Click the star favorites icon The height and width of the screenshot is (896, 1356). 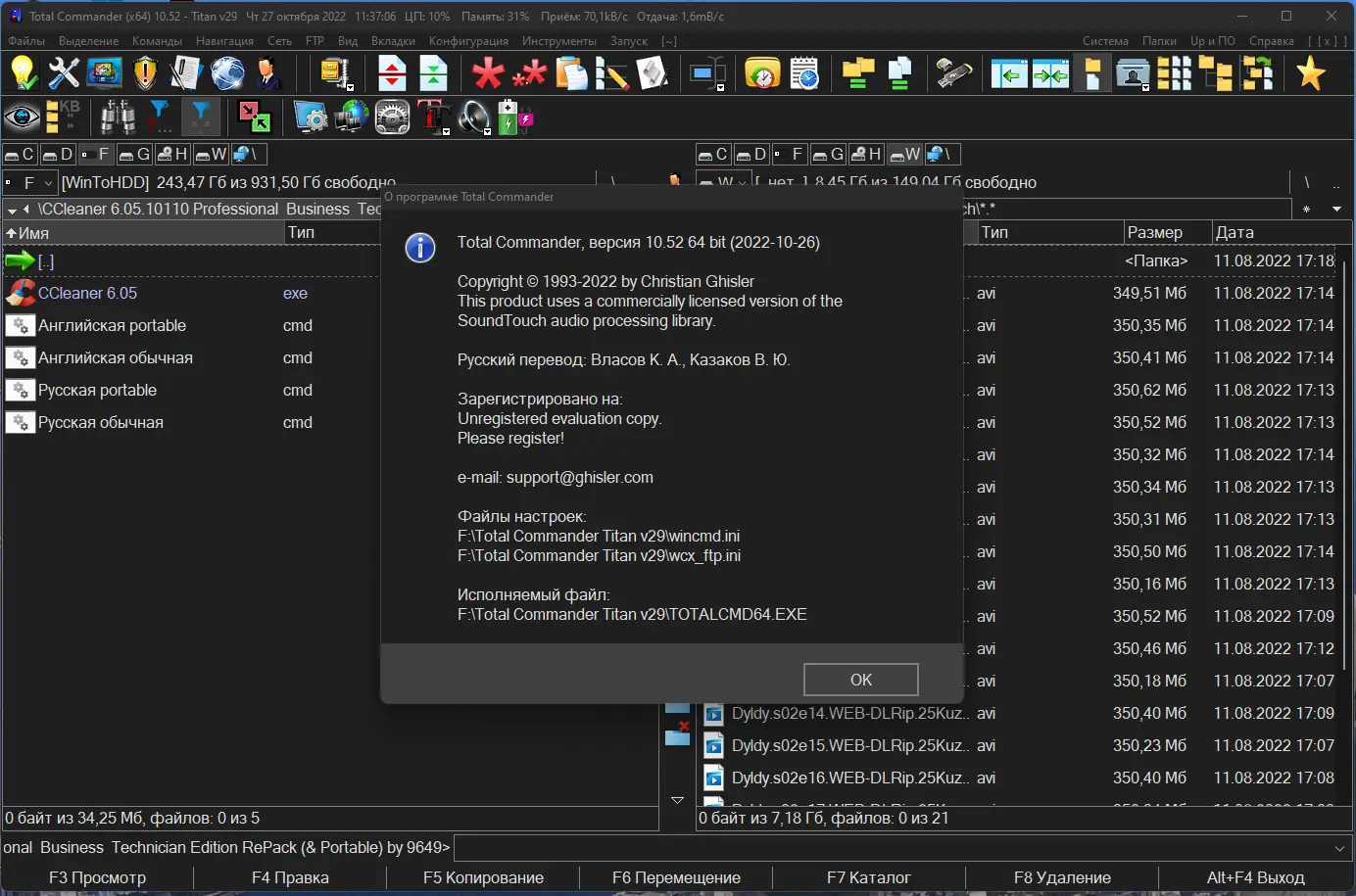coord(1311,73)
